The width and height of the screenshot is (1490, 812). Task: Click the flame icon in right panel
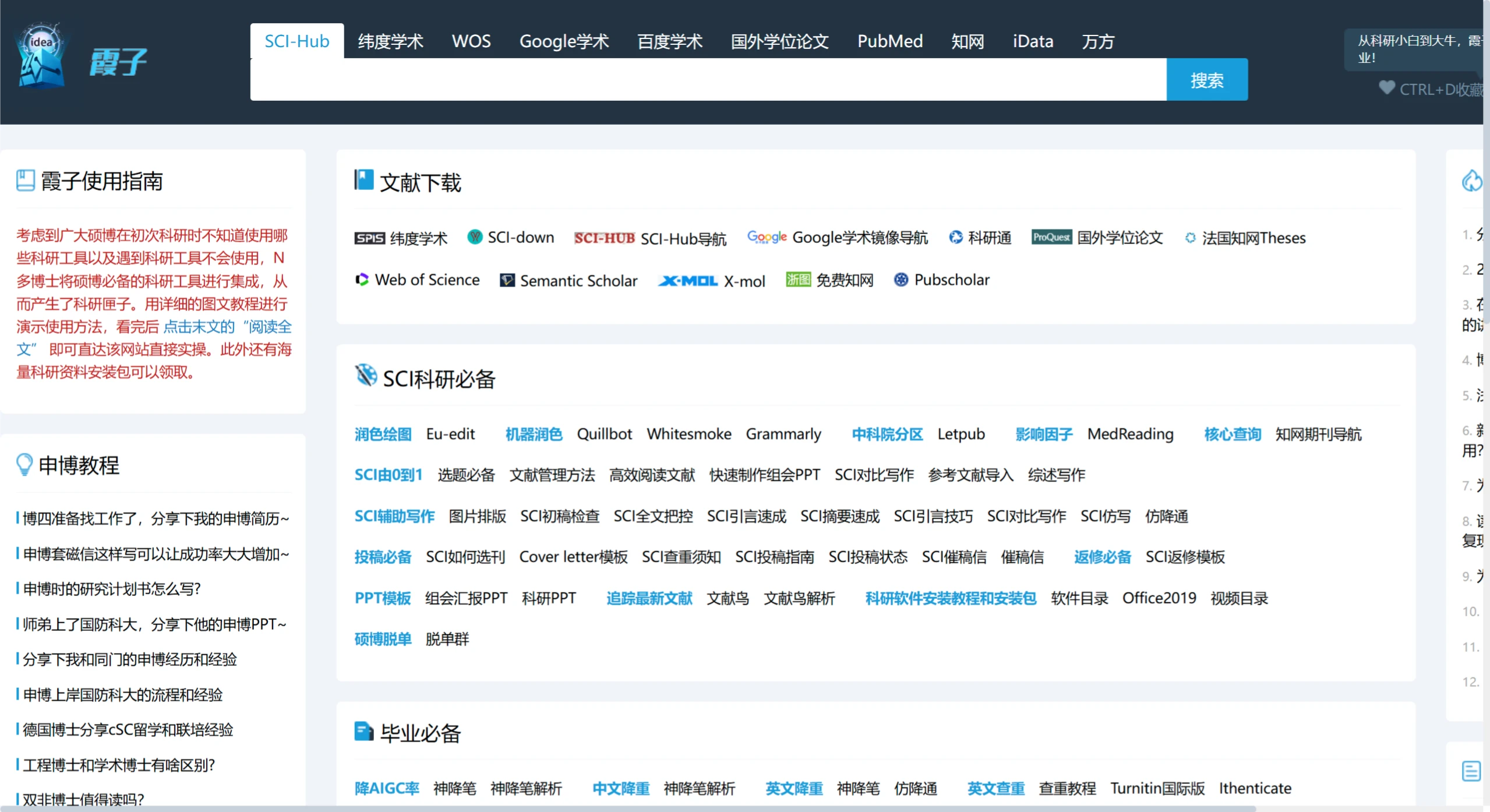click(1472, 181)
